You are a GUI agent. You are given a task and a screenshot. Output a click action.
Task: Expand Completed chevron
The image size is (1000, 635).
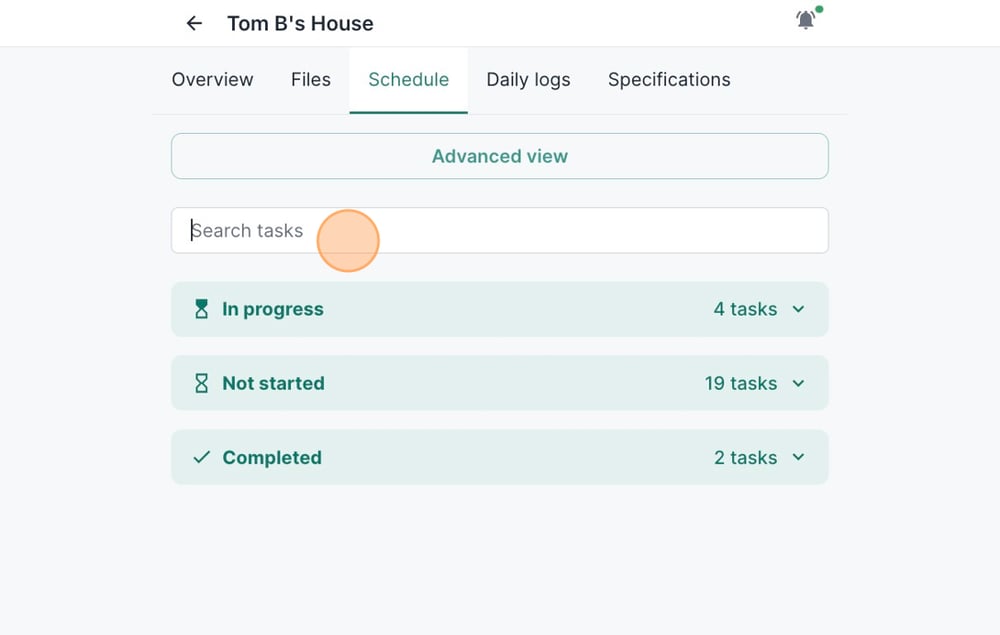[798, 457]
